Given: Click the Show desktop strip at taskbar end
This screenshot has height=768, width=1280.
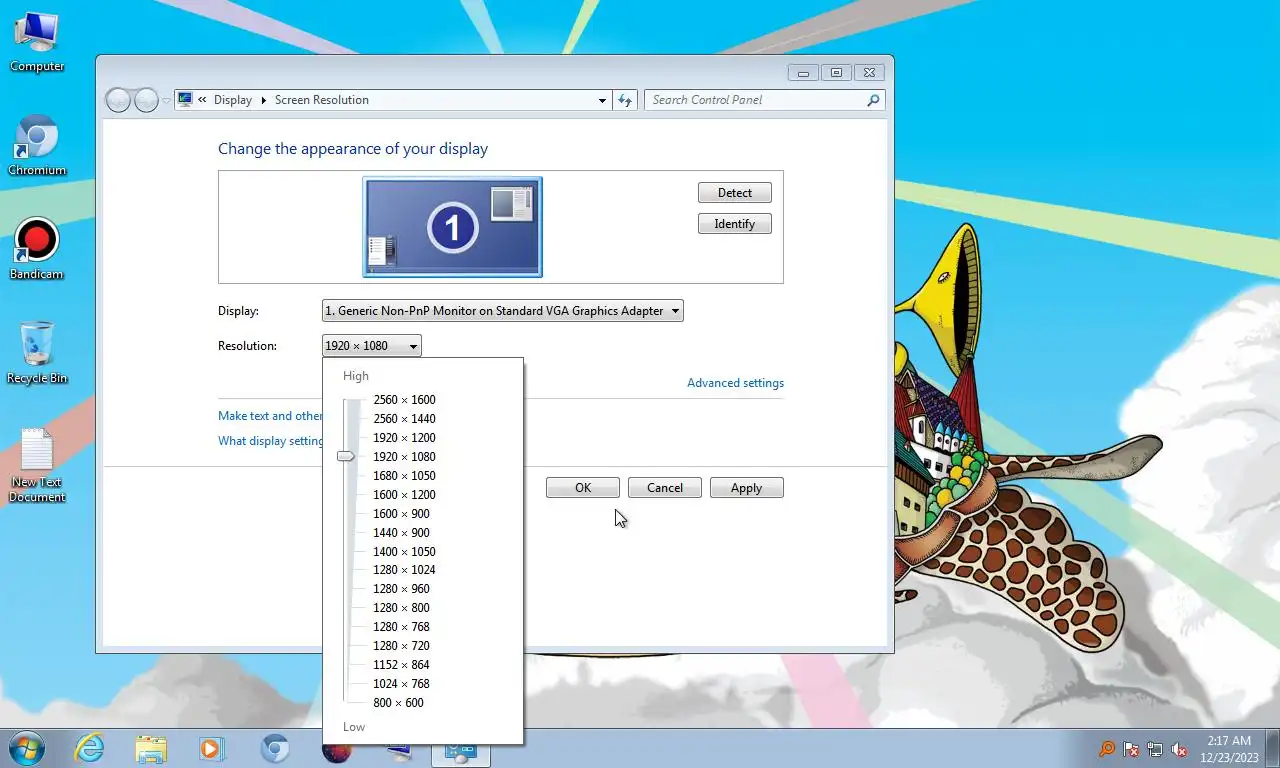Looking at the screenshot, I should coord(1273,748).
